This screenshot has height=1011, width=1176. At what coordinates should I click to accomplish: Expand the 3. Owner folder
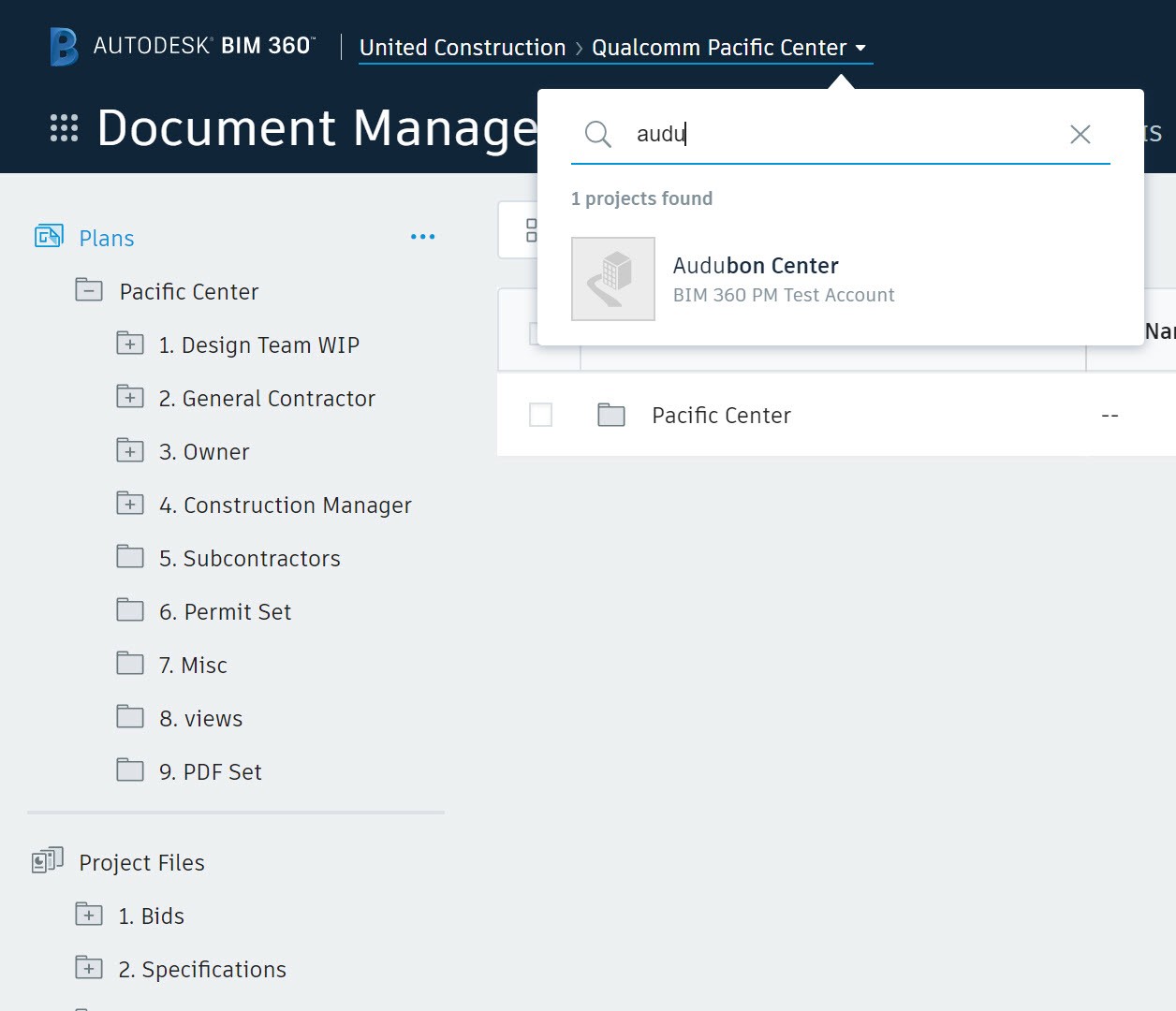(x=130, y=450)
